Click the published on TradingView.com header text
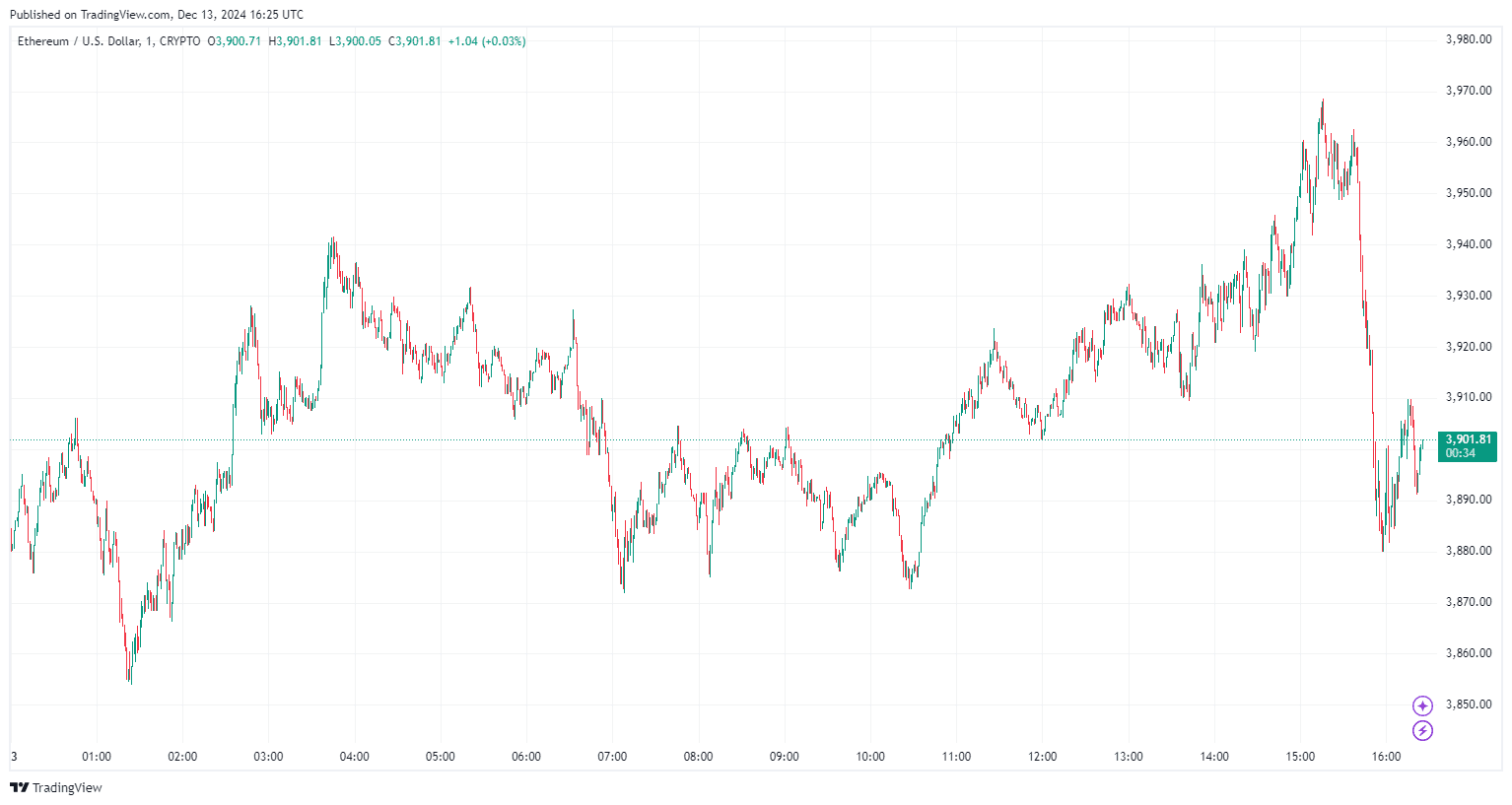Screen dimensions: 1512x805 pyautogui.click(x=157, y=15)
